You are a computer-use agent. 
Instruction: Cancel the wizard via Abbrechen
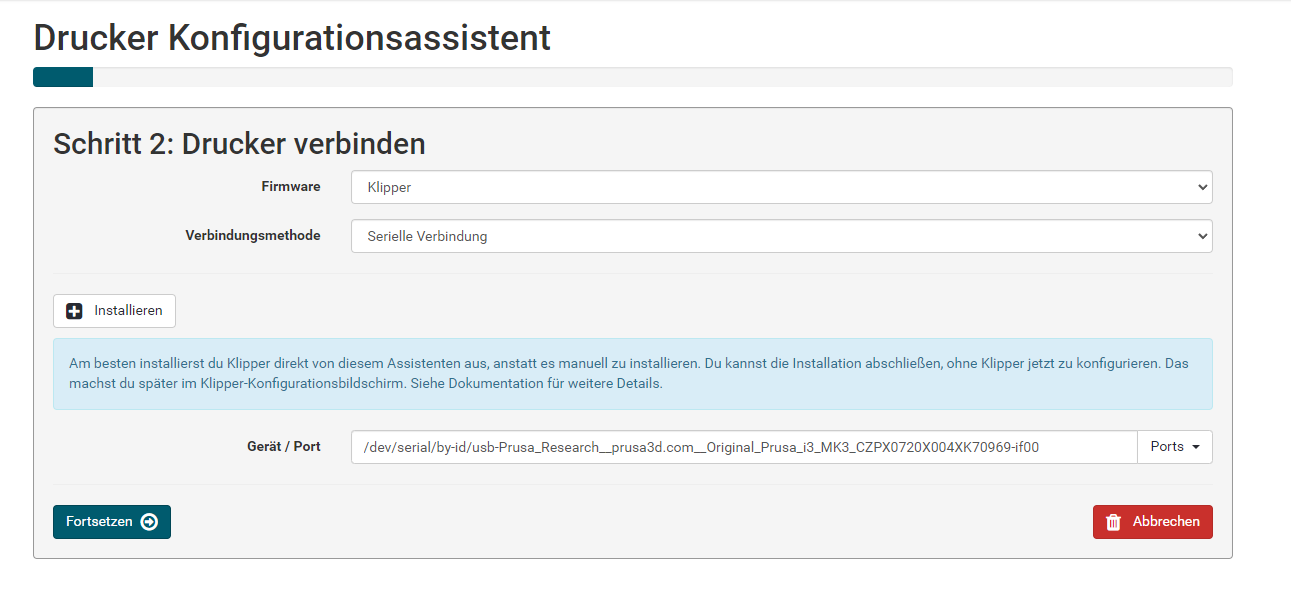tap(1153, 522)
